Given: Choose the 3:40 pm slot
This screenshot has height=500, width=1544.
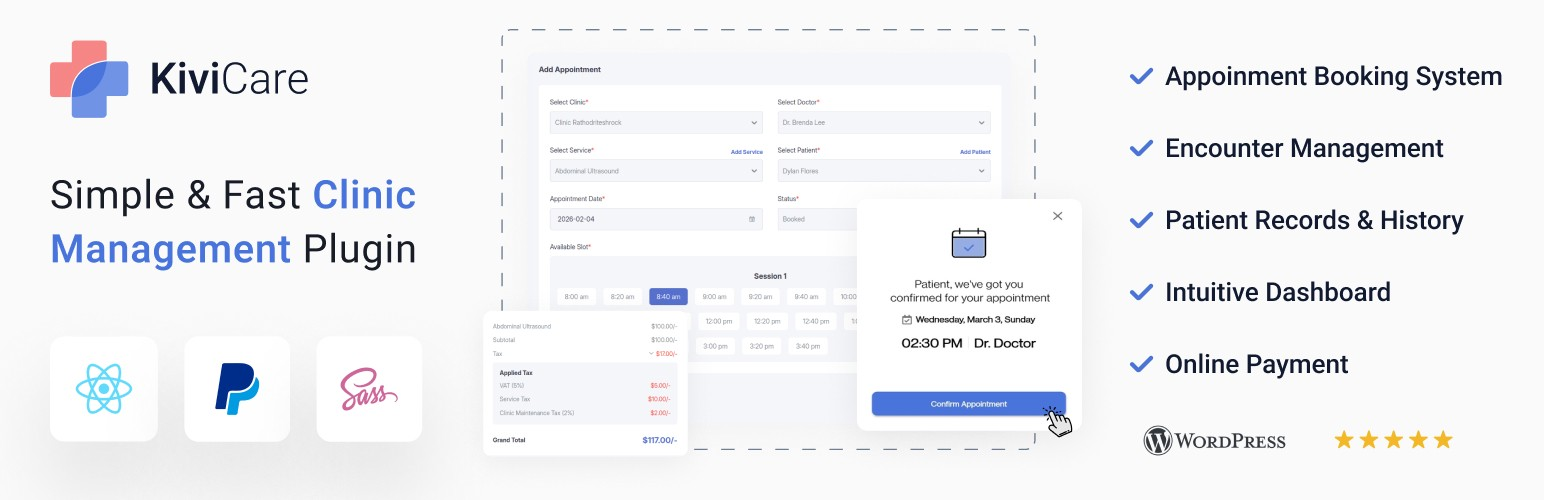Looking at the screenshot, I should (807, 346).
